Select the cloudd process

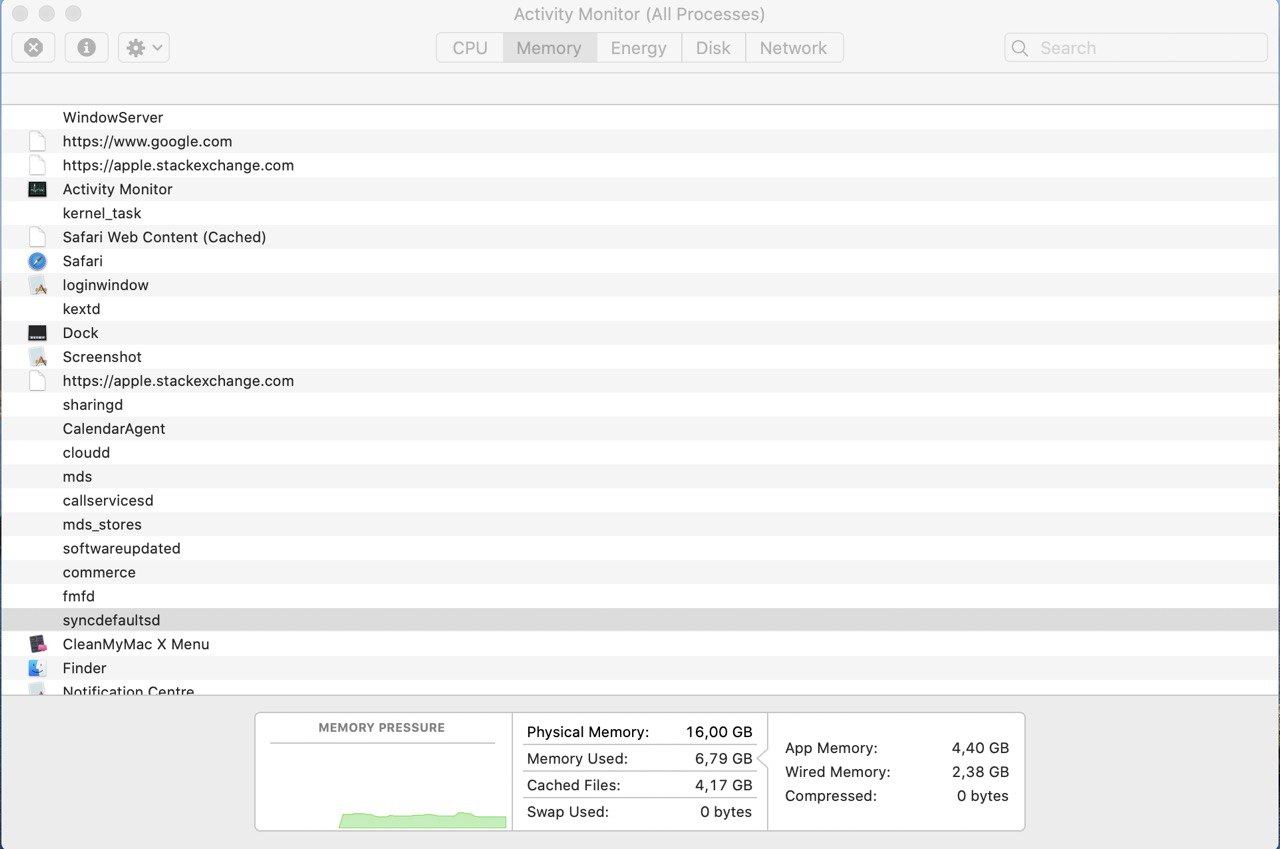(86, 453)
